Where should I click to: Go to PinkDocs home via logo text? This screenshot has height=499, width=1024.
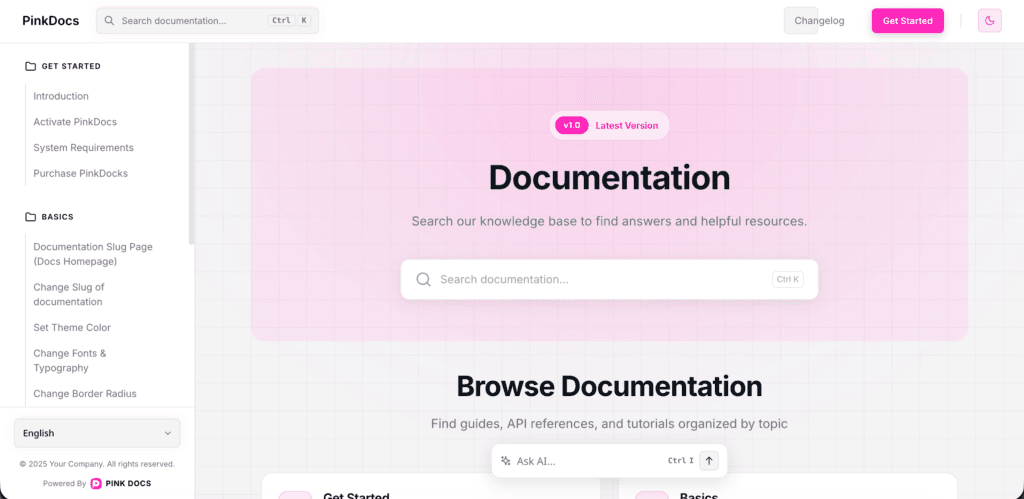[x=50, y=21]
